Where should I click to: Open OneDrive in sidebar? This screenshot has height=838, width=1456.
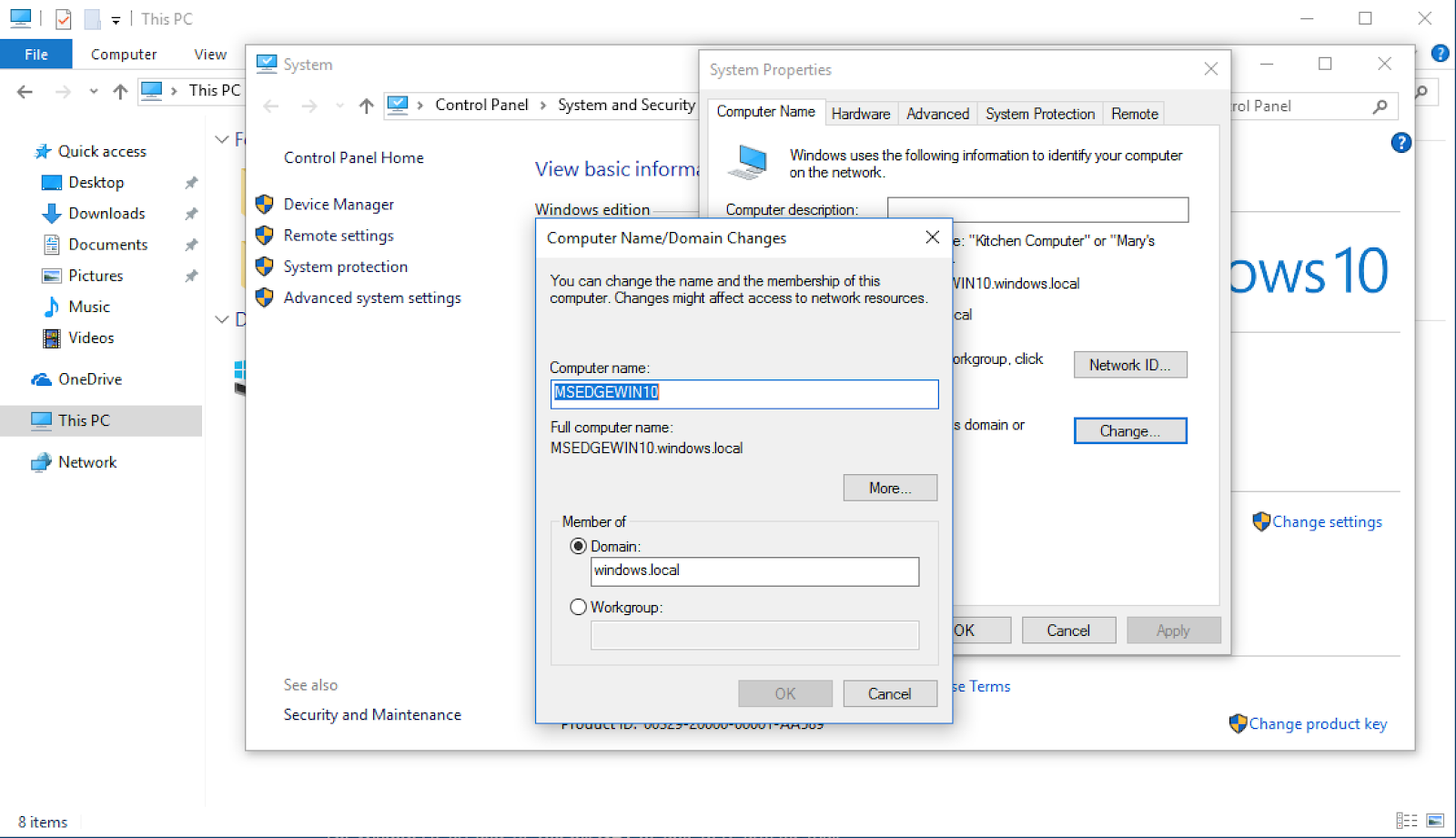(90, 379)
